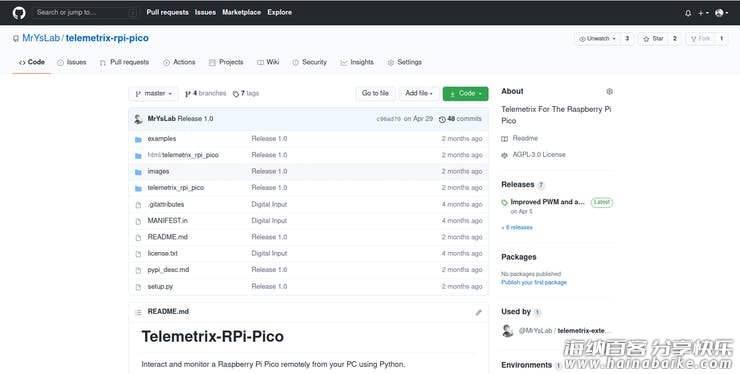The height and width of the screenshot is (374, 740).
Task: Switch to the Projects tab
Action: coord(226,62)
